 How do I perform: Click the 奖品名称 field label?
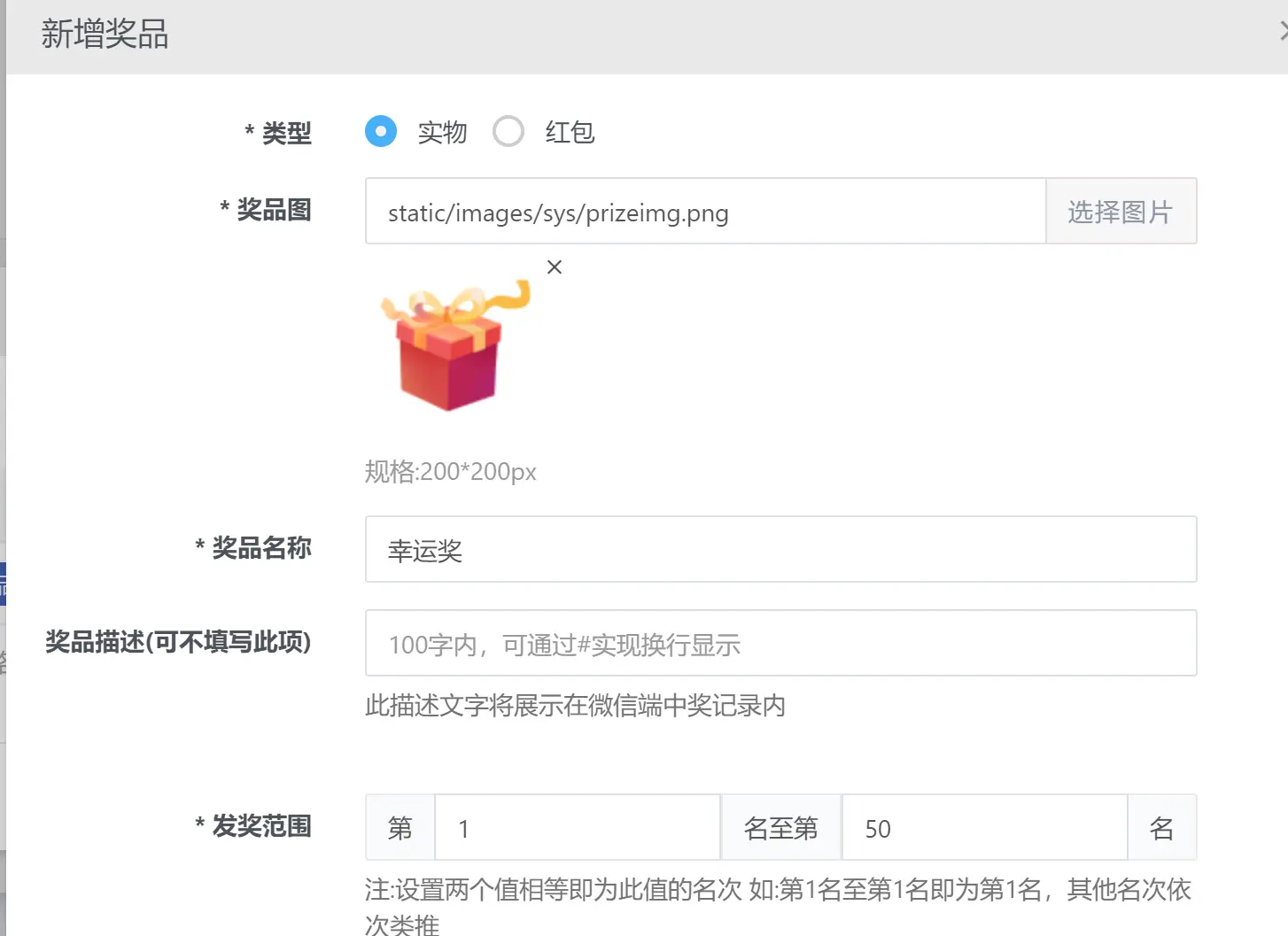tap(261, 548)
